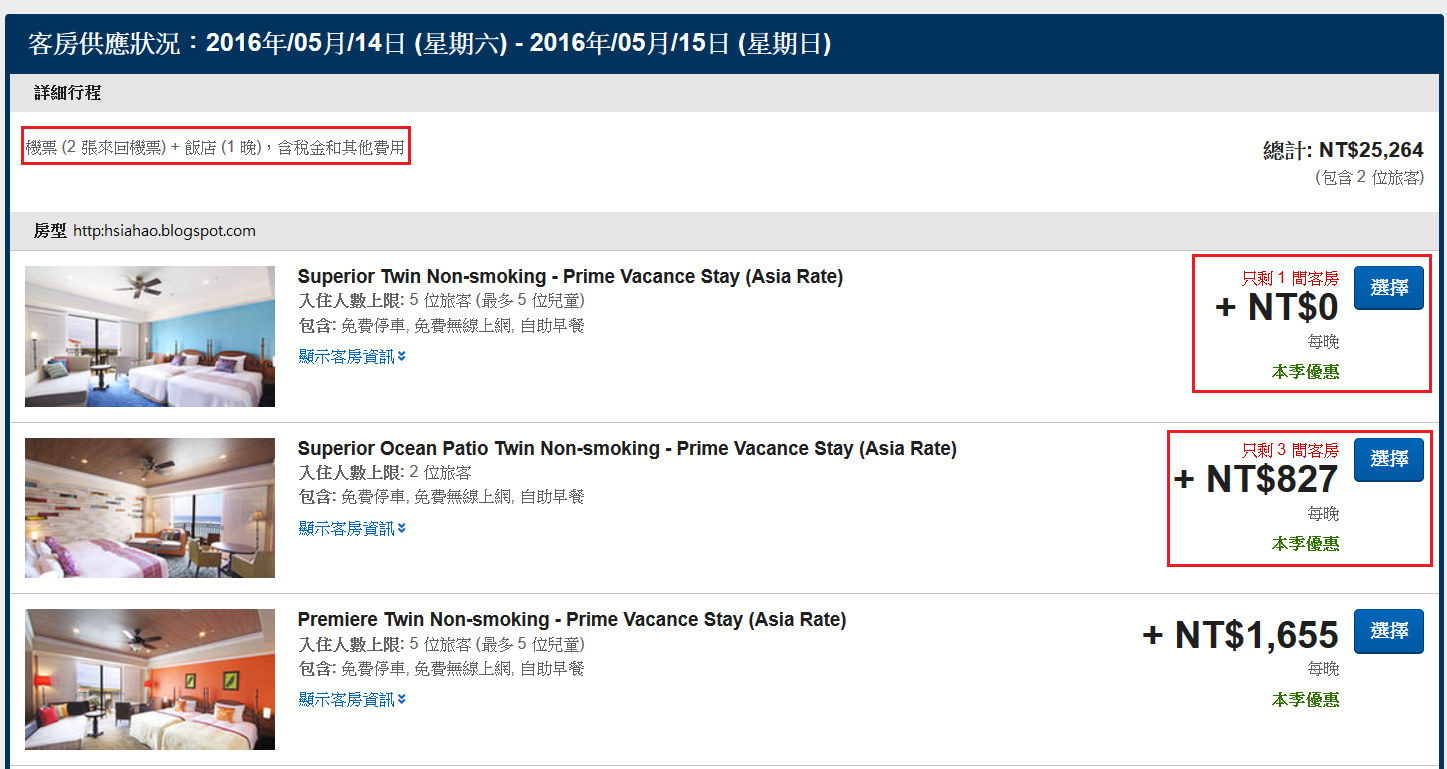Click the 詳細行程 section header
This screenshot has width=1447, height=769.
tap(67, 94)
